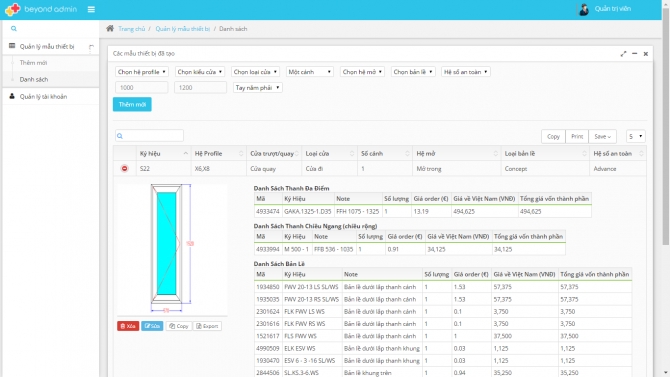Click the Quản lý tài khoản user icon
670x377 pixels.
[x=12, y=96]
